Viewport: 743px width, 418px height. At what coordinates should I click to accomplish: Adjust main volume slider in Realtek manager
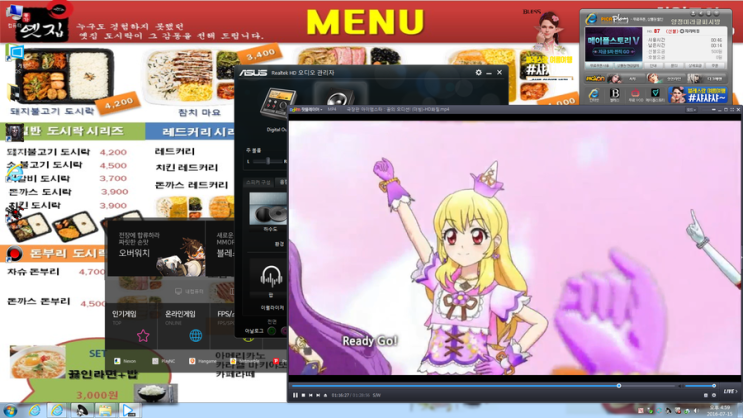point(268,162)
